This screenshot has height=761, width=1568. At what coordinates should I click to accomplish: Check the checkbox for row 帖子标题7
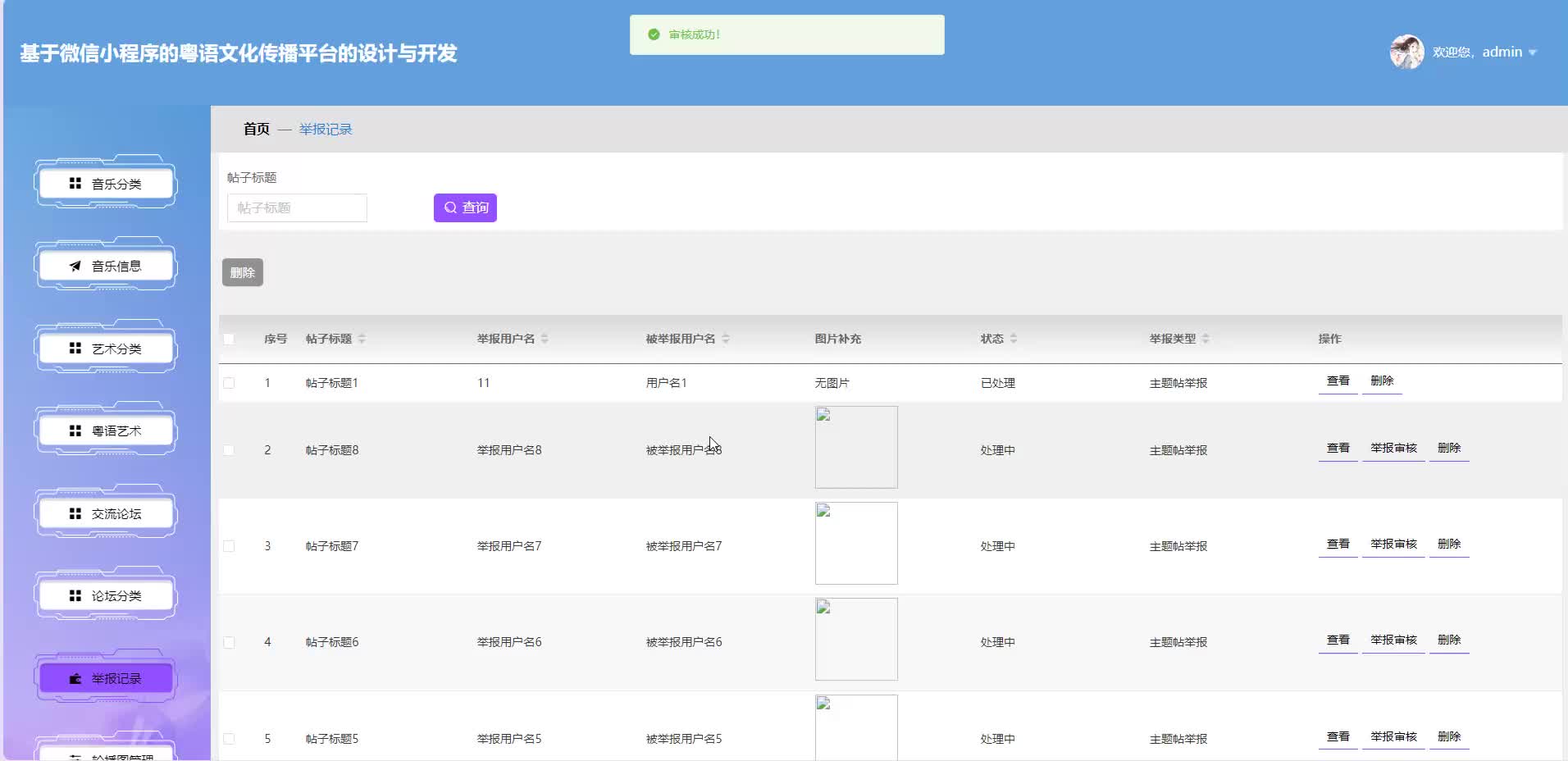pos(229,546)
